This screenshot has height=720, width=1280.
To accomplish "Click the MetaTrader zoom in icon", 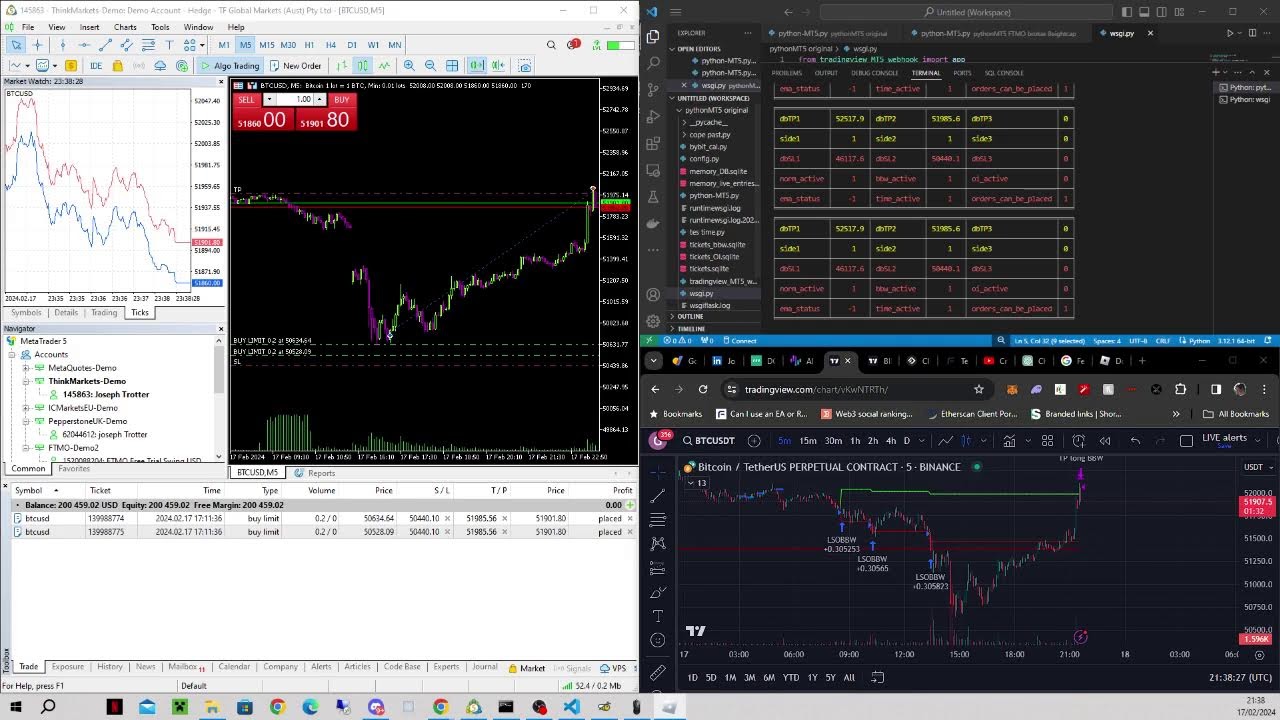I will pyautogui.click(x=409, y=66).
